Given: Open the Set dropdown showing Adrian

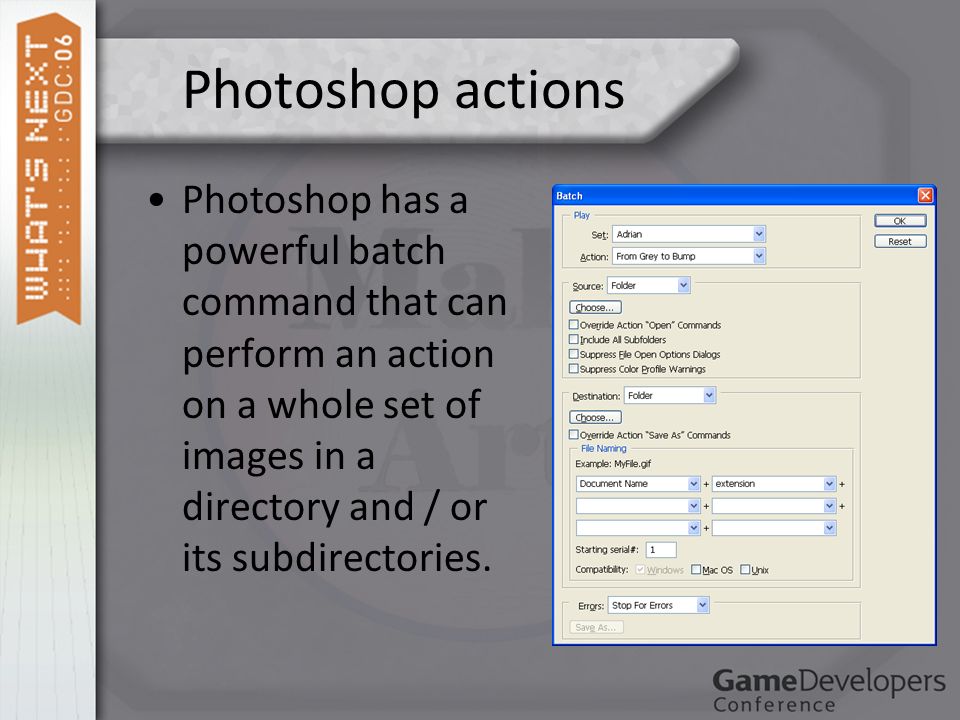Looking at the screenshot, I should (689, 234).
